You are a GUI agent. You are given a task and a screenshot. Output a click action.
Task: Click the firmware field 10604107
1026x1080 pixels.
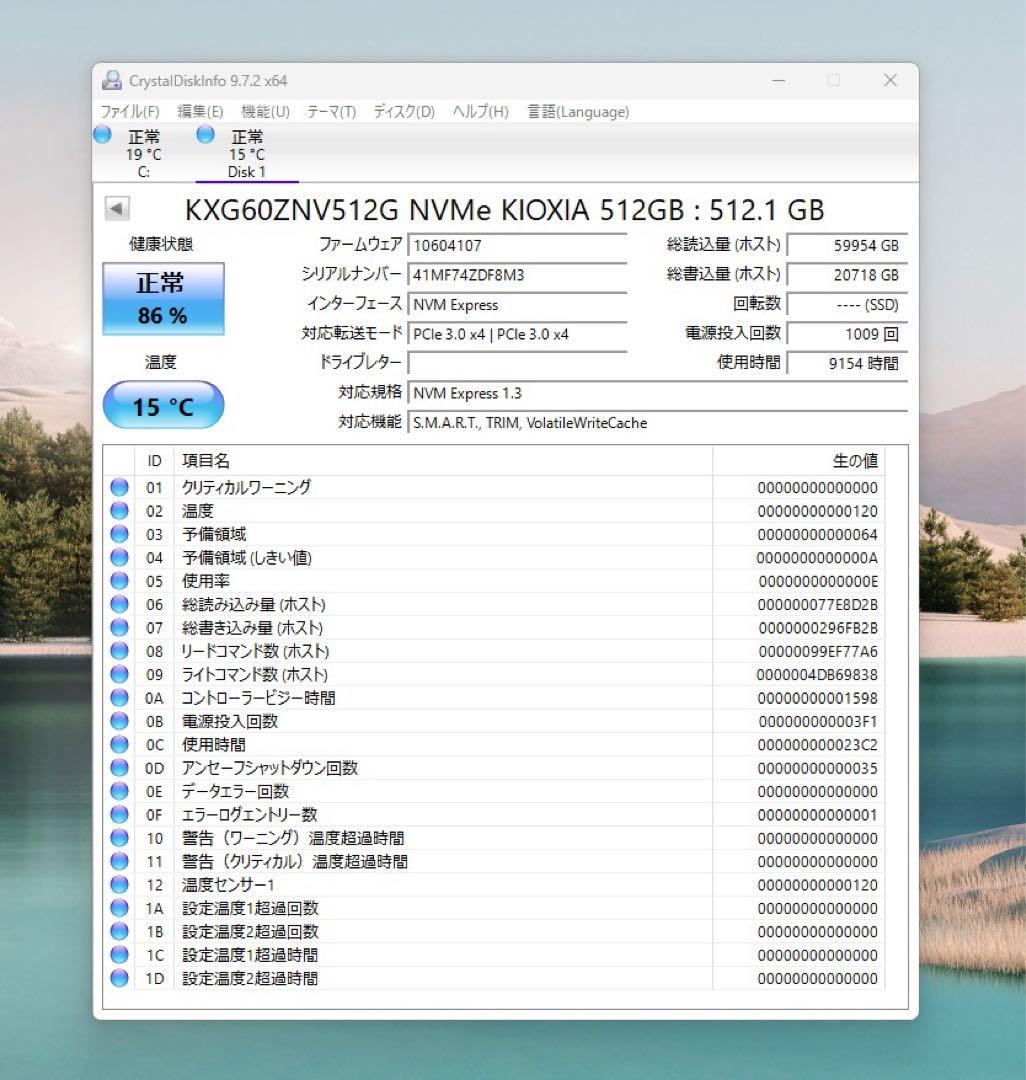[x=516, y=246]
